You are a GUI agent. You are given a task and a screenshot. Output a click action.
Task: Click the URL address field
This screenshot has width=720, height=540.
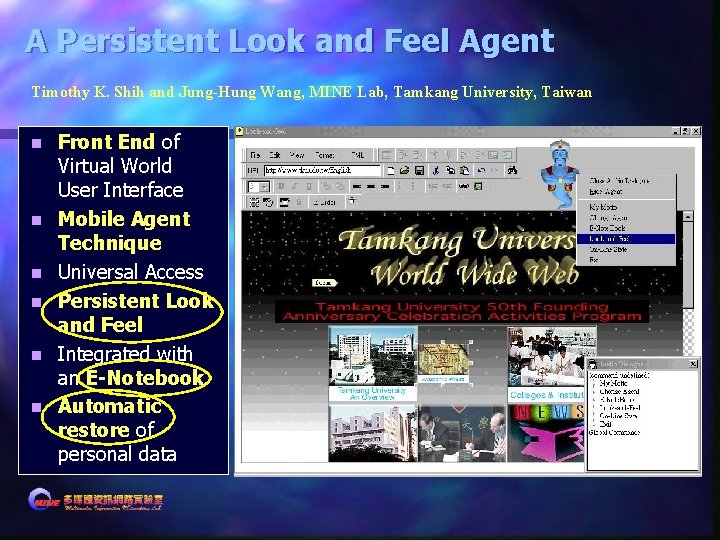[x=322, y=170]
